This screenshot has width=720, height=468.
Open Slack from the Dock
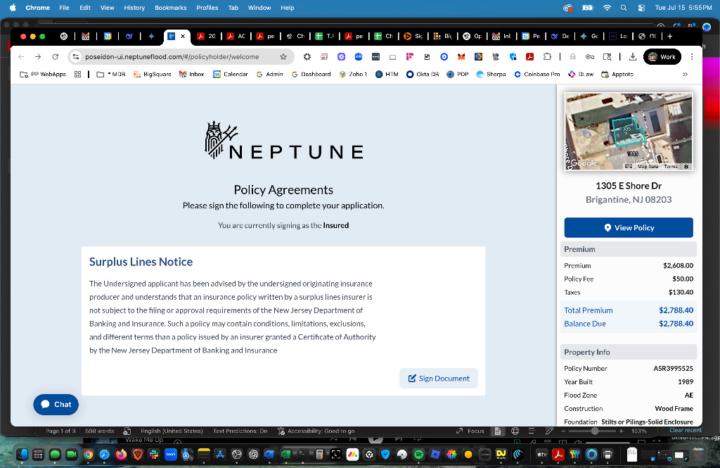click(154, 455)
